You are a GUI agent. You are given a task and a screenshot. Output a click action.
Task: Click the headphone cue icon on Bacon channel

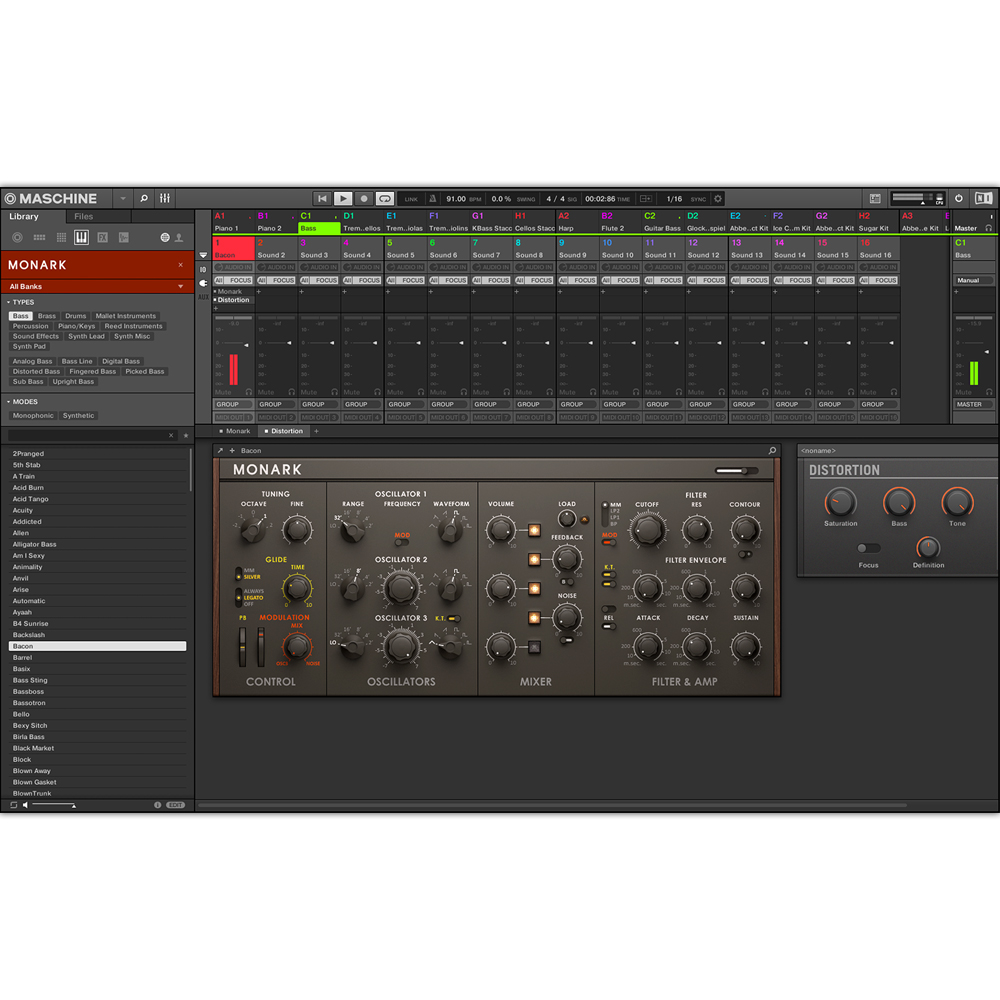[x=249, y=392]
